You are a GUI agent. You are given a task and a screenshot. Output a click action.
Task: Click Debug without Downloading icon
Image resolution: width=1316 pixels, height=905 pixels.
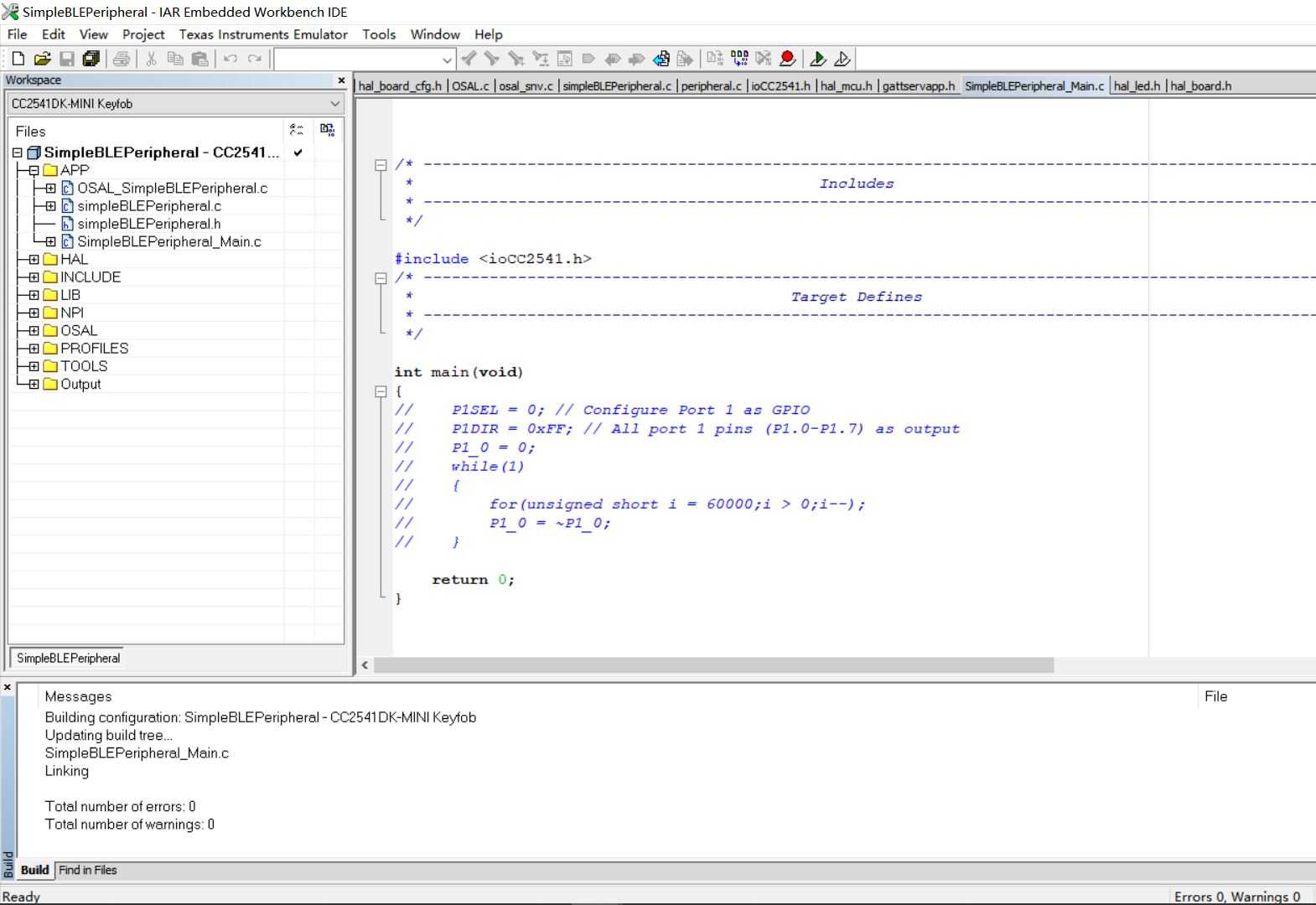pyautogui.click(x=842, y=59)
